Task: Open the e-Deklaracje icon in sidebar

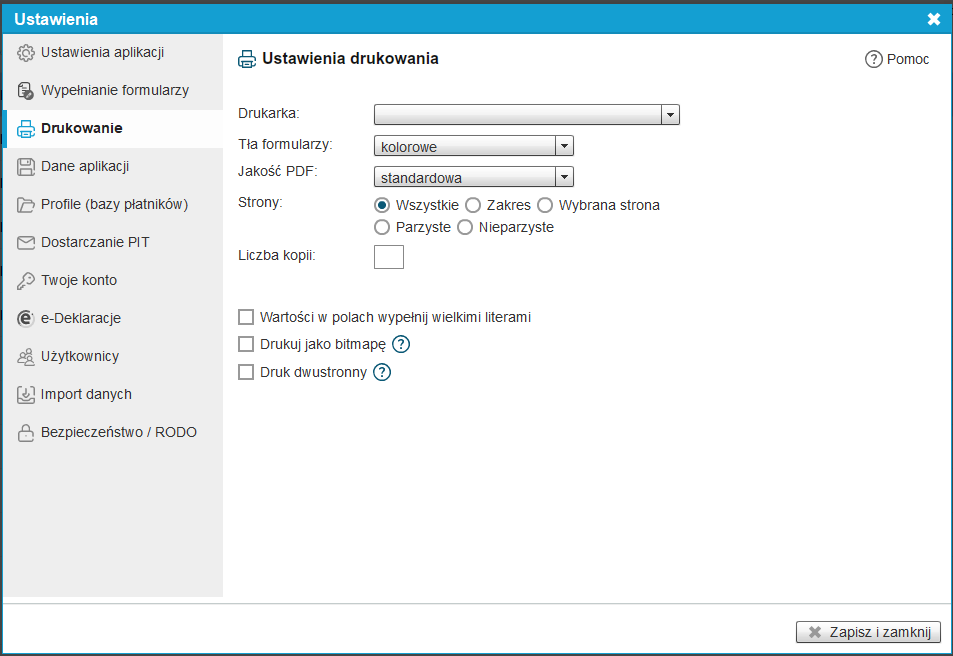Action: point(26,319)
